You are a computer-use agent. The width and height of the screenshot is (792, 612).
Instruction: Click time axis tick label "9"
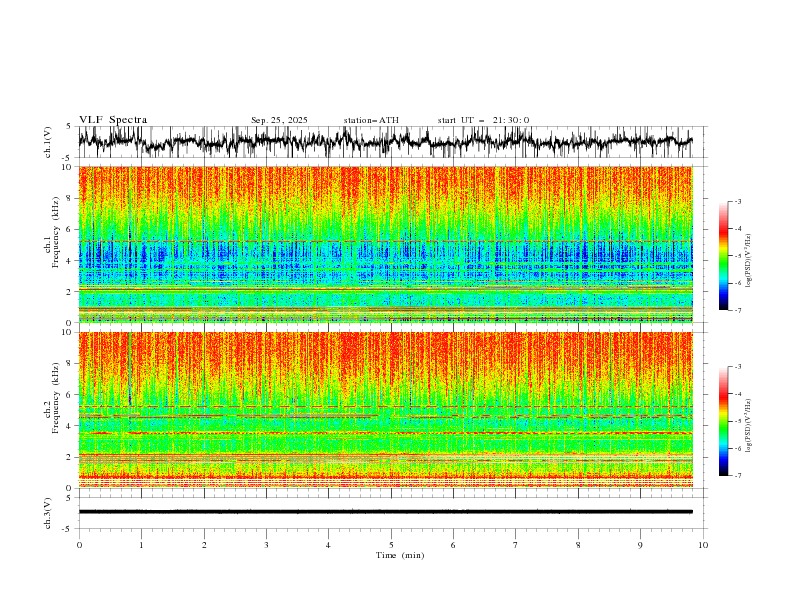[640, 545]
